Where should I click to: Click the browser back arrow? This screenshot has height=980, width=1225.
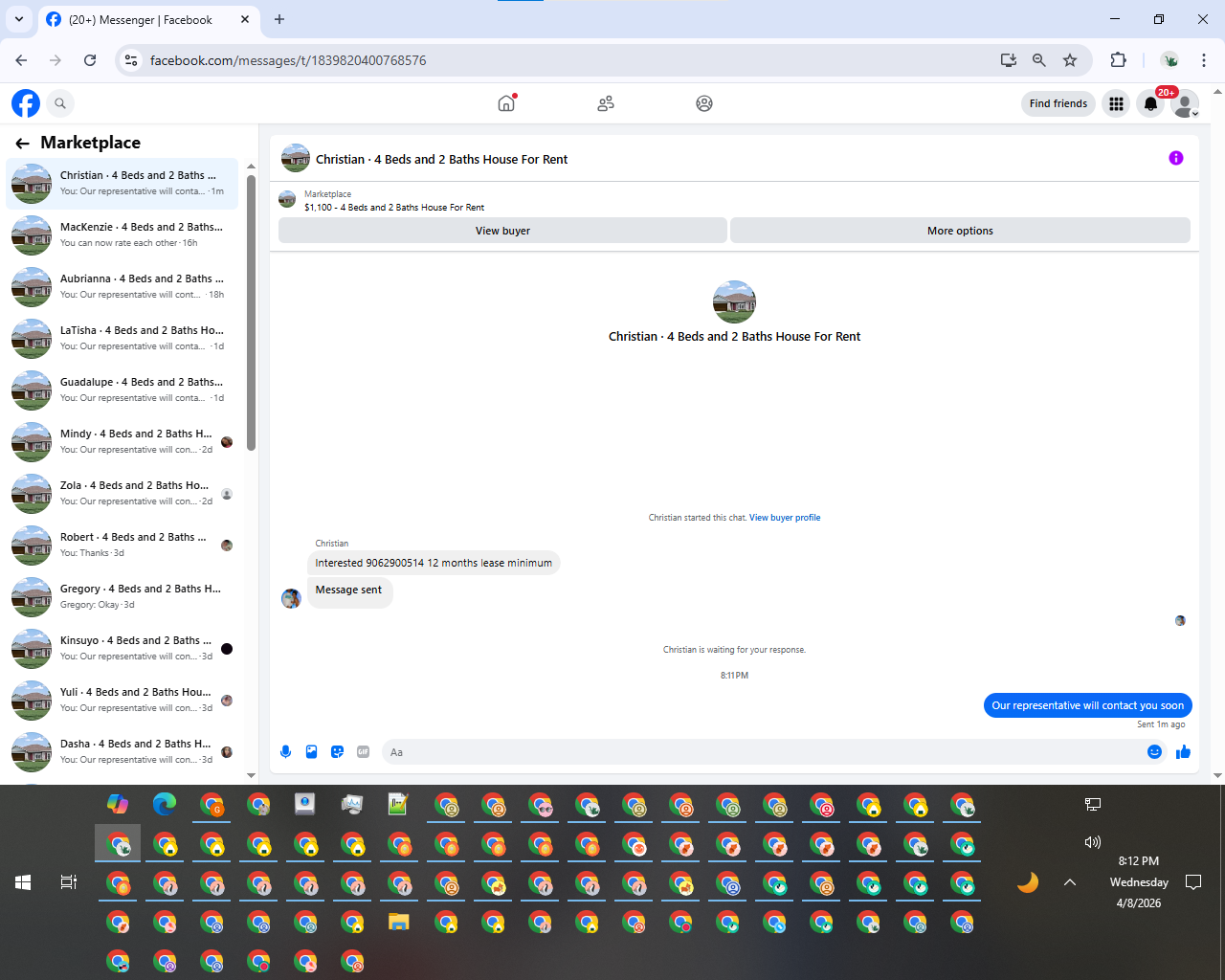coord(21,60)
